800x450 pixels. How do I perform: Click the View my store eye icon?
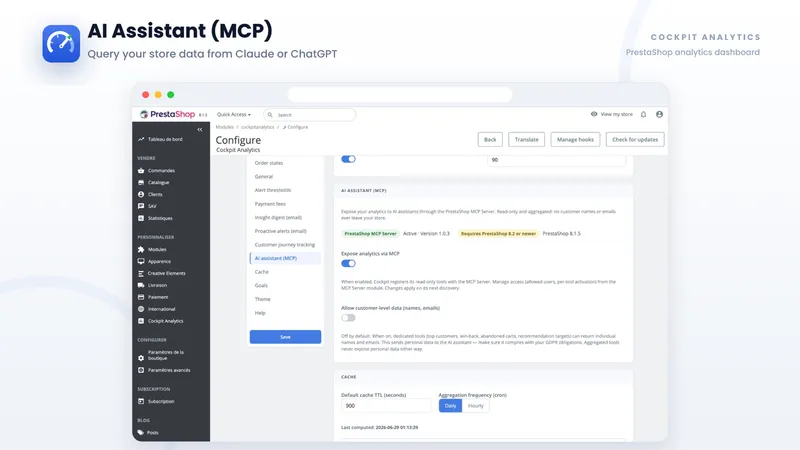tap(594, 114)
